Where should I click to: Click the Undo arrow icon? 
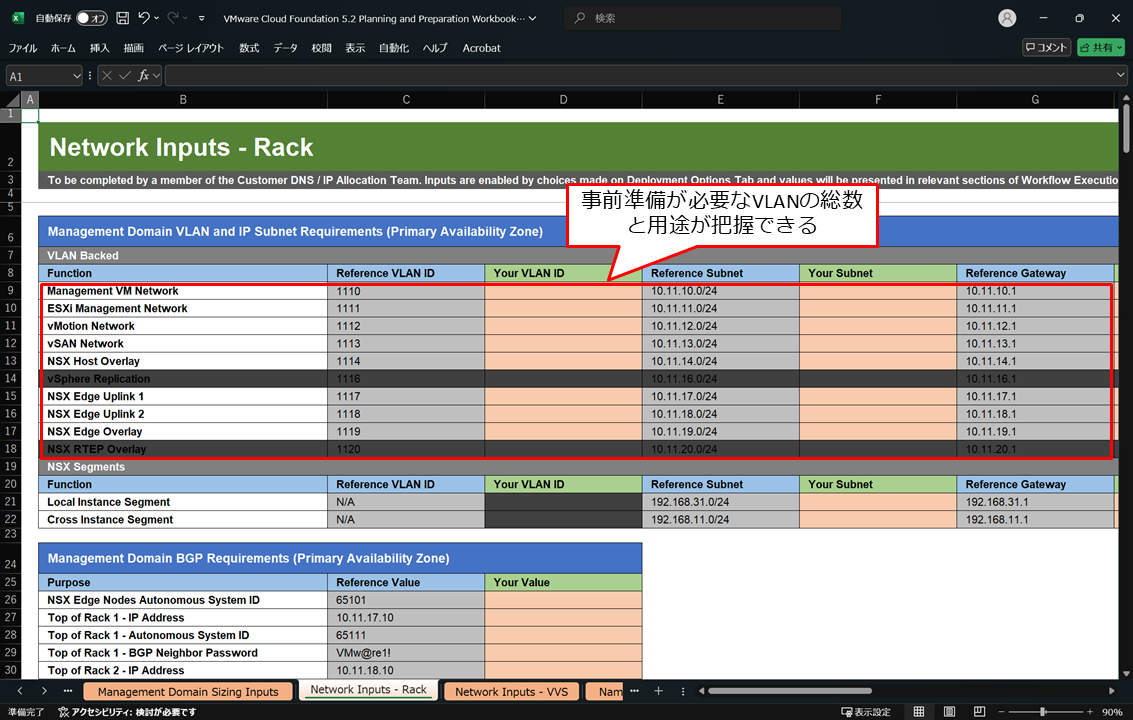144,18
